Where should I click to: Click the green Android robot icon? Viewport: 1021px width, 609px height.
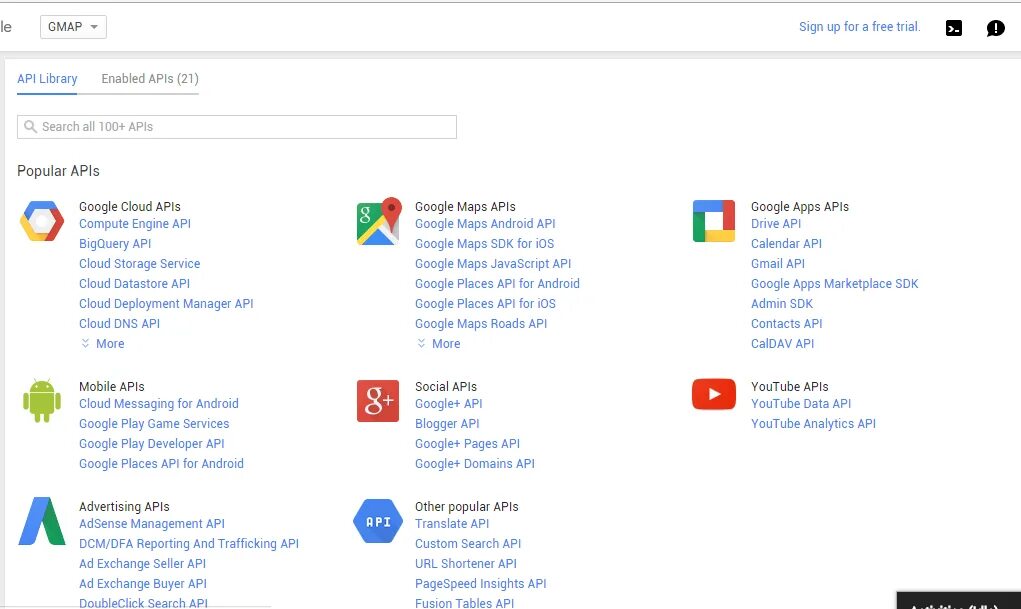click(42, 401)
